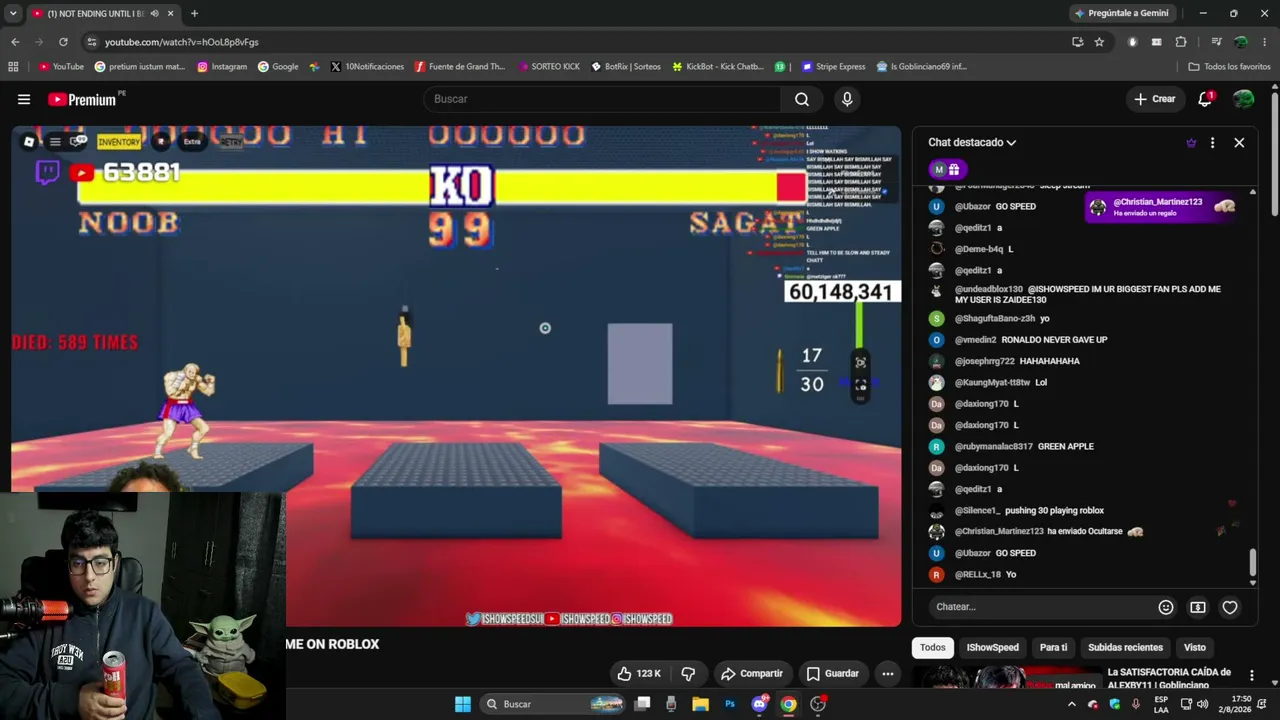Open the YouTube account avatar menu
Image resolution: width=1280 pixels, height=720 pixels.
tap(1243, 99)
